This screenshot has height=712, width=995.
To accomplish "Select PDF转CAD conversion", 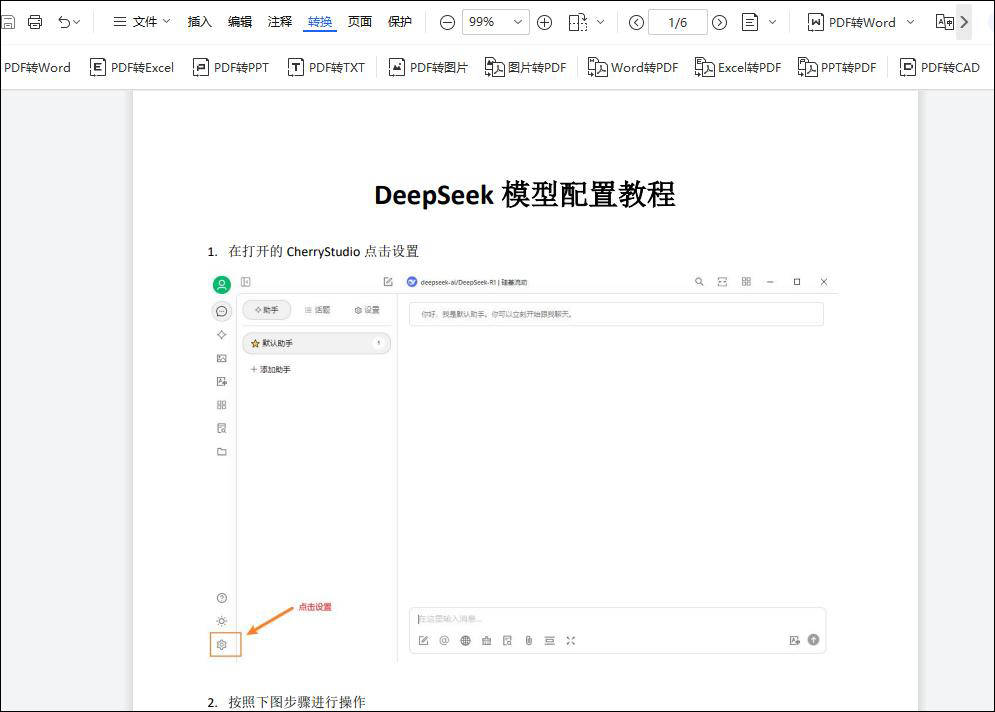I will [940, 67].
